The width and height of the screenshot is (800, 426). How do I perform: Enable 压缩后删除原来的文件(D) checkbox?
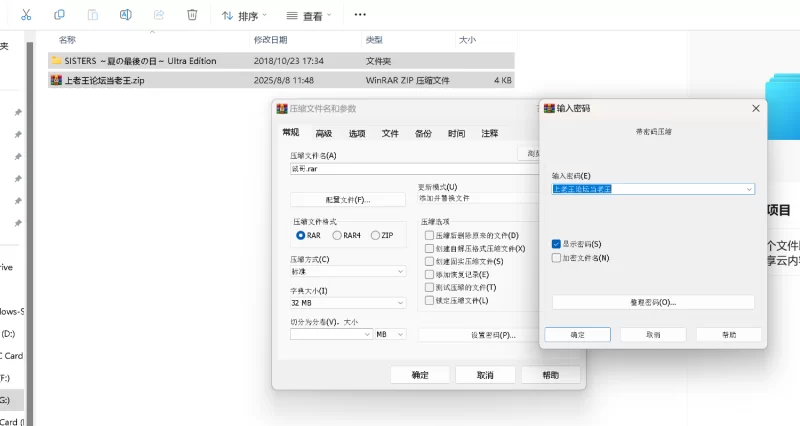pyautogui.click(x=430, y=235)
